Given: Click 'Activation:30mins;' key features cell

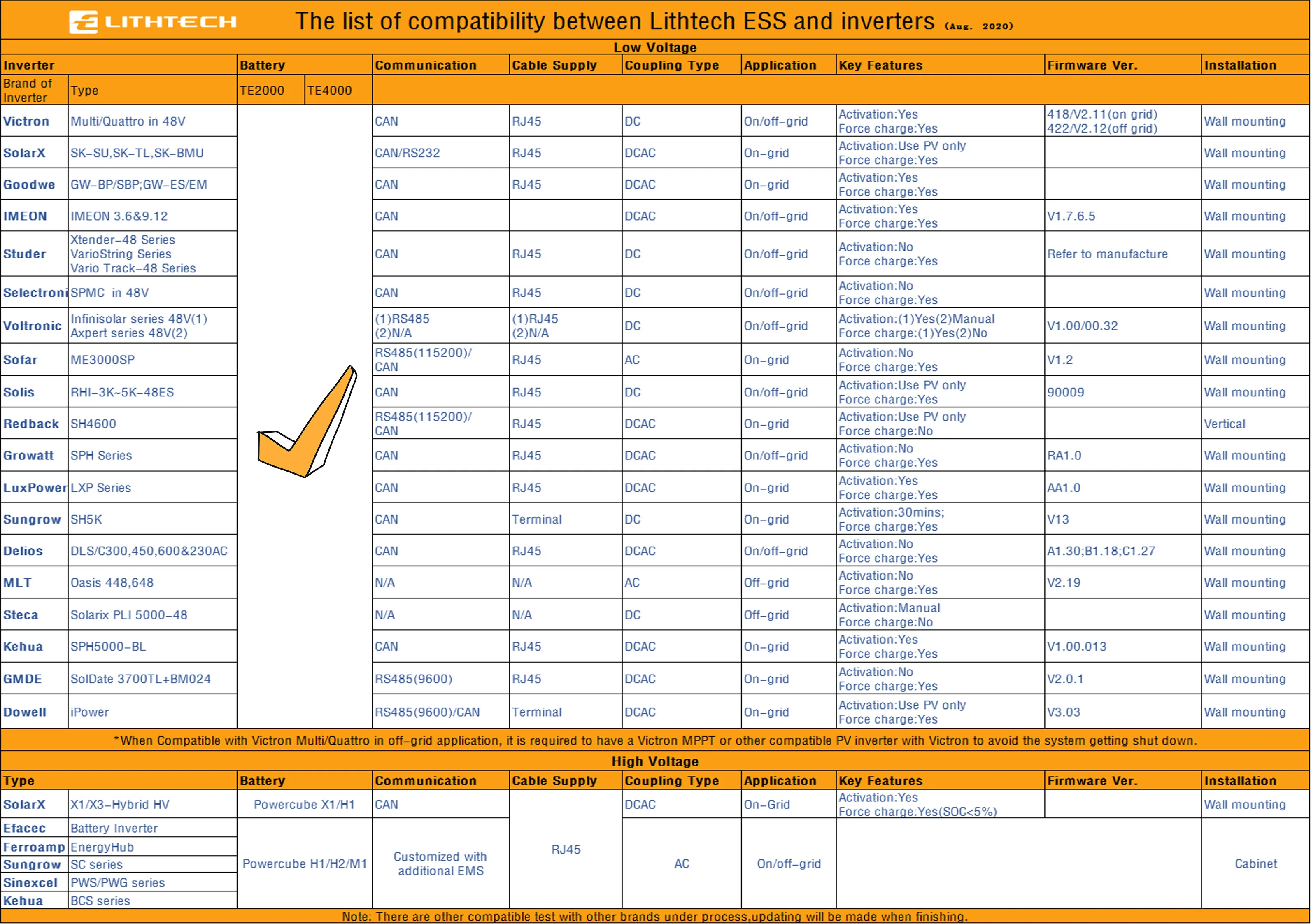Looking at the screenshot, I should (x=940, y=519).
